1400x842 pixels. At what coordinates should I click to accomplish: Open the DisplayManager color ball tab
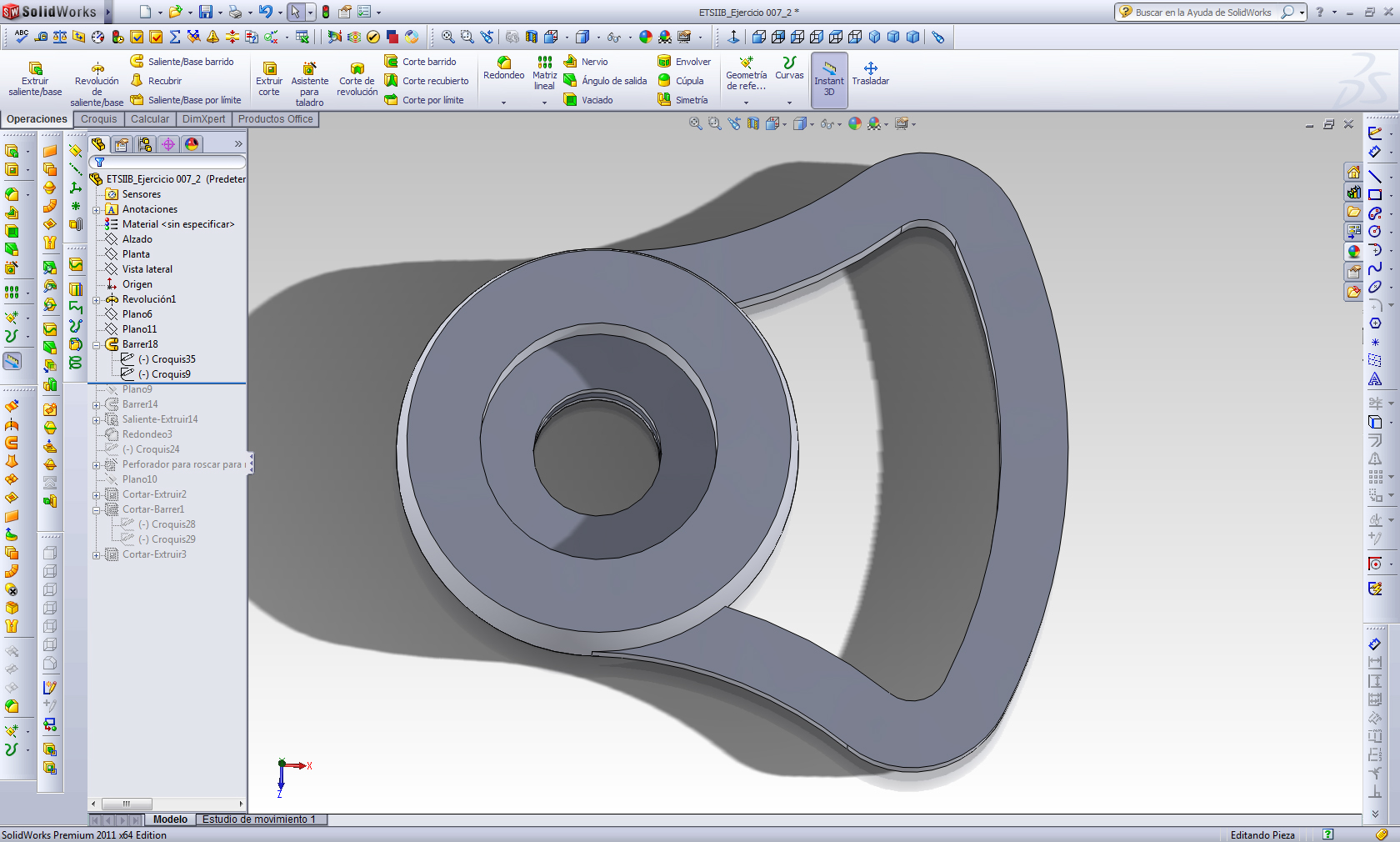click(192, 144)
